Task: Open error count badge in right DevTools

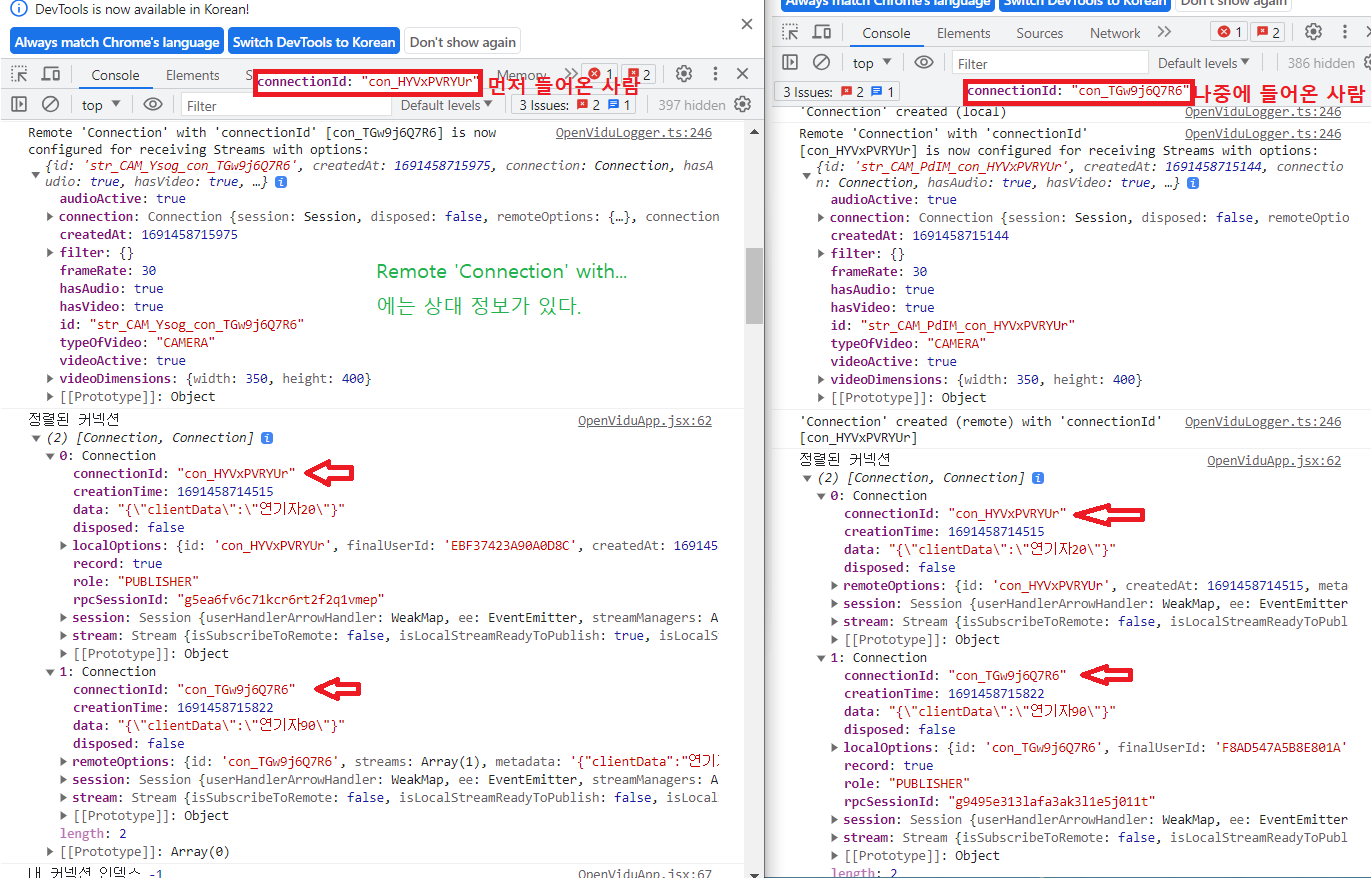Action: [x=1227, y=32]
